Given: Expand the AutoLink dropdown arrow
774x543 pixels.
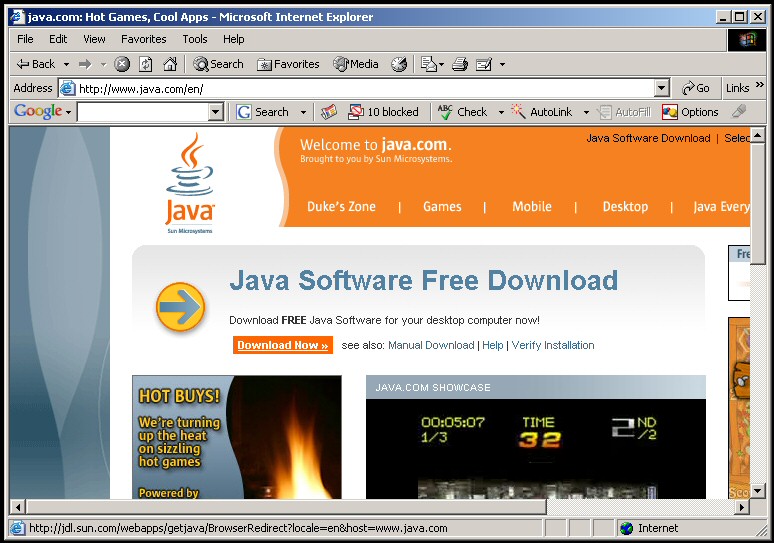Looking at the screenshot, I should (x=586, y=113).
